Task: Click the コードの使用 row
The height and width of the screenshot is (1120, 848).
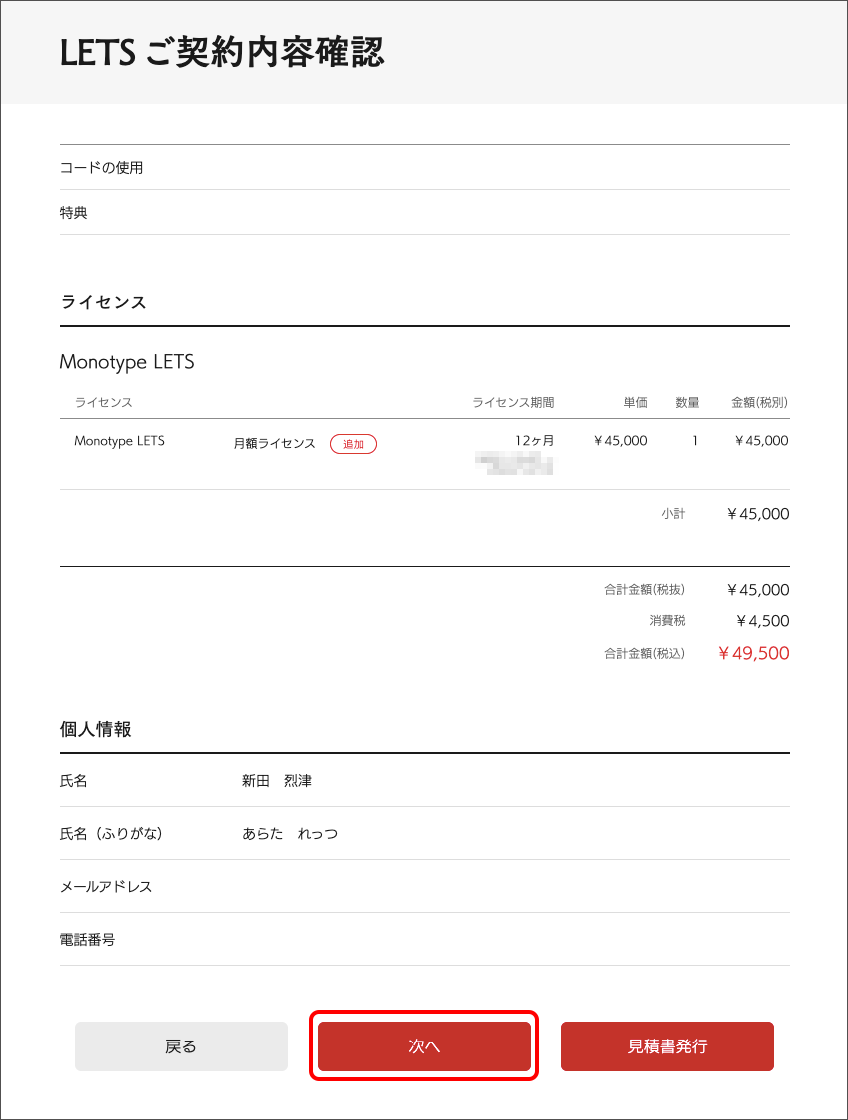Action: click(x=102, y=168)
